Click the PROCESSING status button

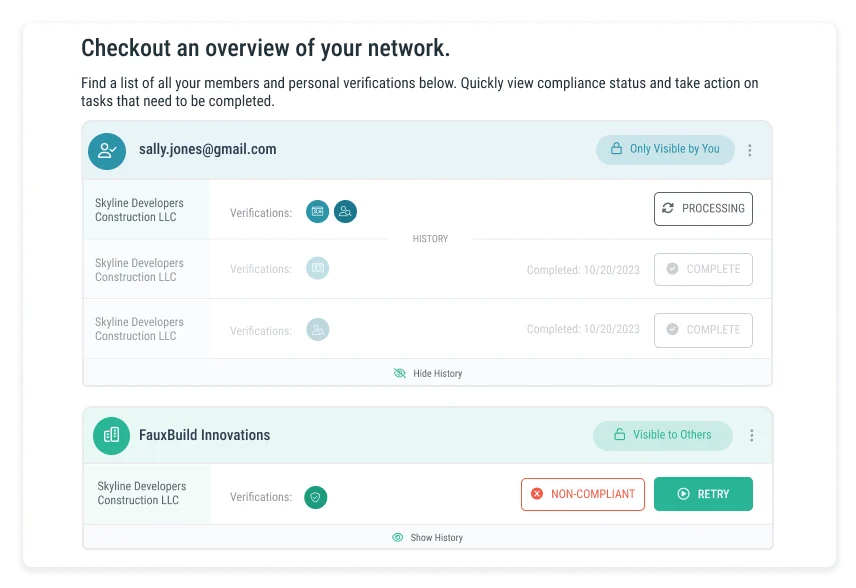coord(703,209)
